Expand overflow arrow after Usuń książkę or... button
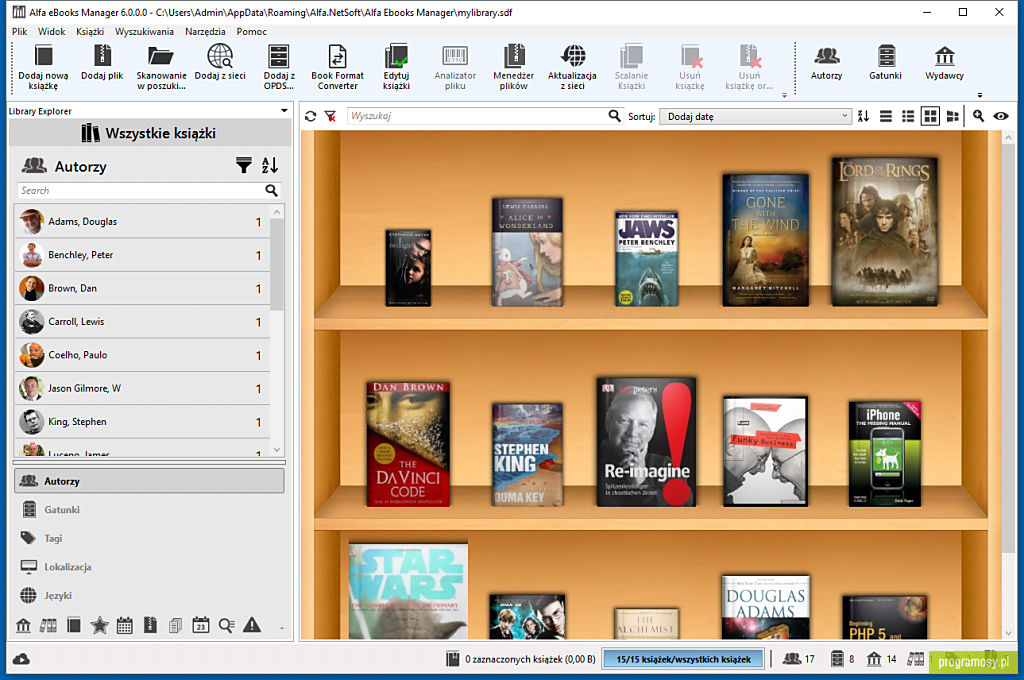This screenshot has width=1024, height=680. [x=784, y=95]
